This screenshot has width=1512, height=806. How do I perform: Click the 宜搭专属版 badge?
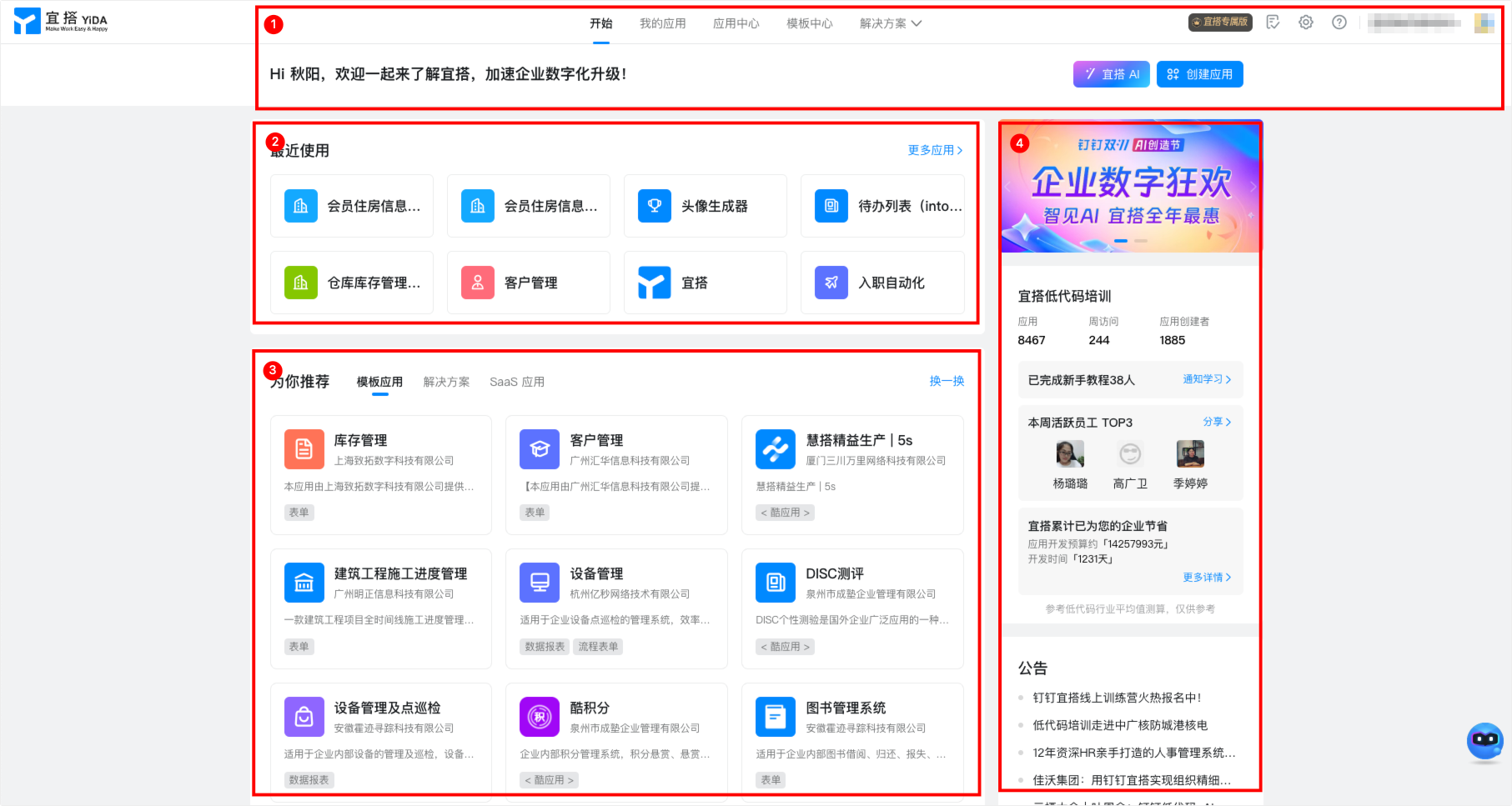click(x=1220, y=23)
